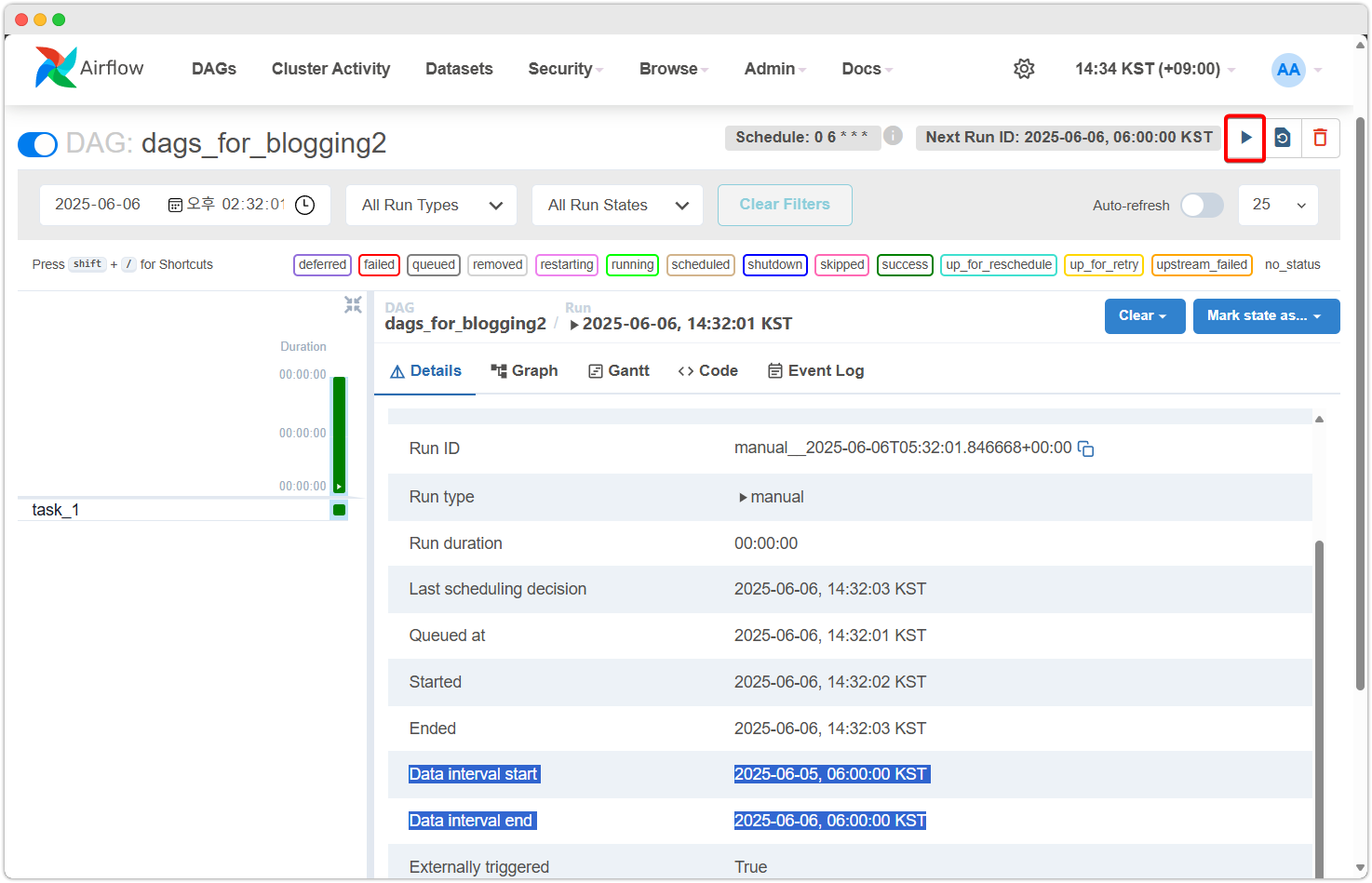Click the Next Run ID badge

(1069, 138)
